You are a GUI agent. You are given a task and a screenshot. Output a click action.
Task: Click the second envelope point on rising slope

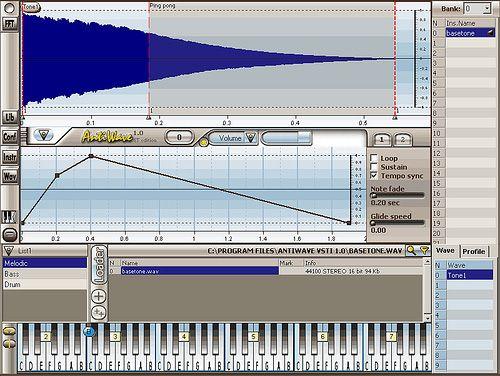(57, 175)
